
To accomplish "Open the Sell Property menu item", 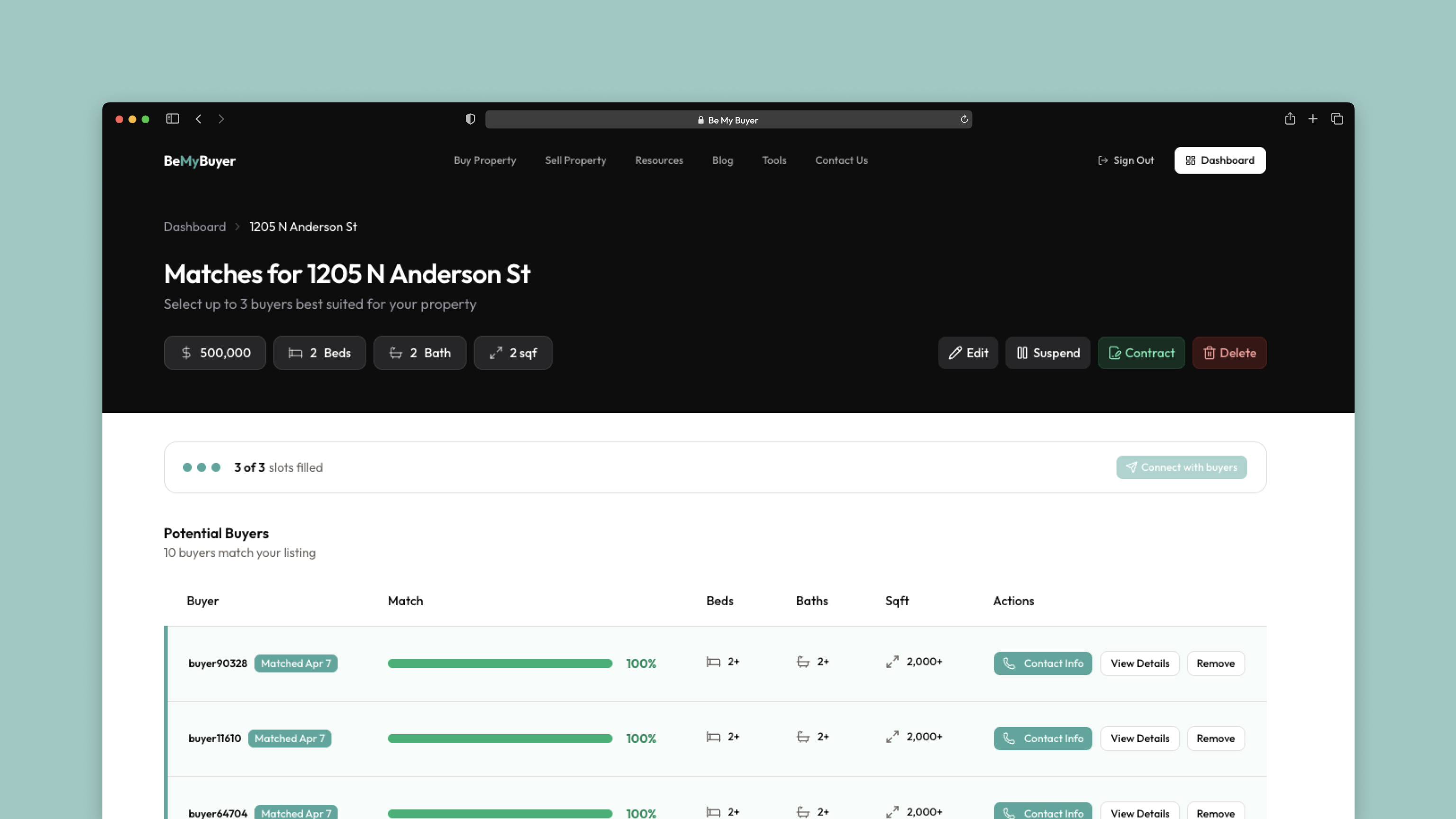I will click(575, 161).
